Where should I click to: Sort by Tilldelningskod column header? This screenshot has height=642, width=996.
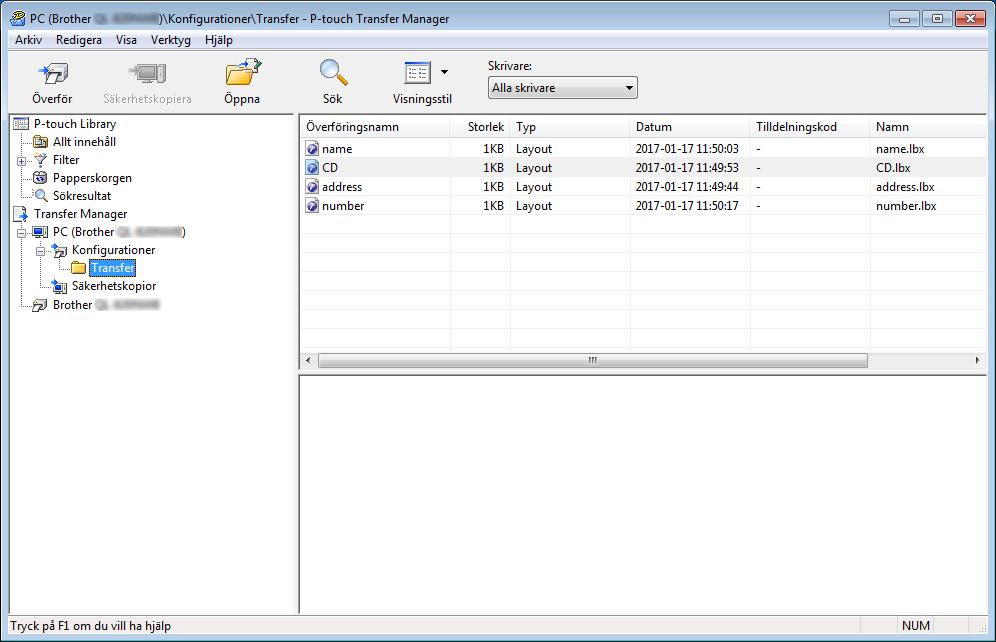tap(810, 126)
